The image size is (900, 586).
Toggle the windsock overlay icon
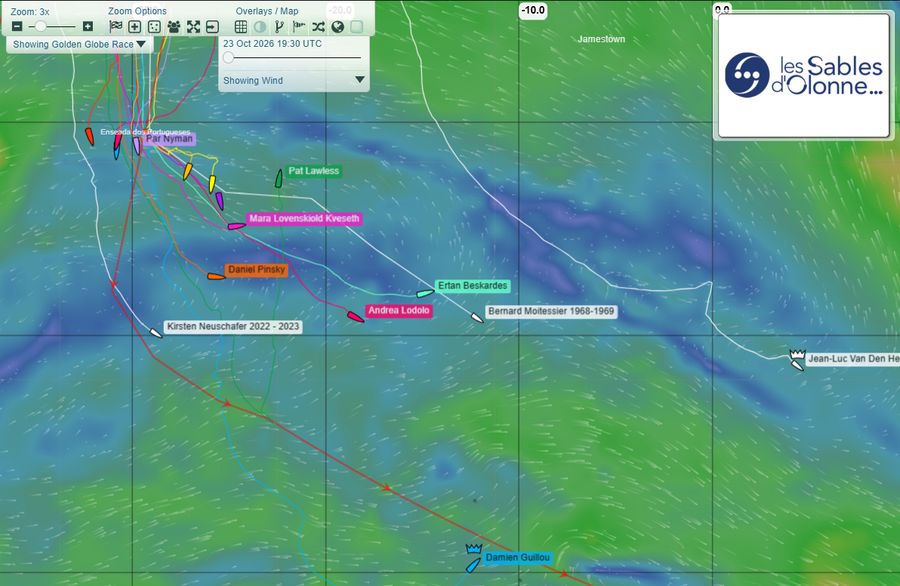(x=299, y=26)
